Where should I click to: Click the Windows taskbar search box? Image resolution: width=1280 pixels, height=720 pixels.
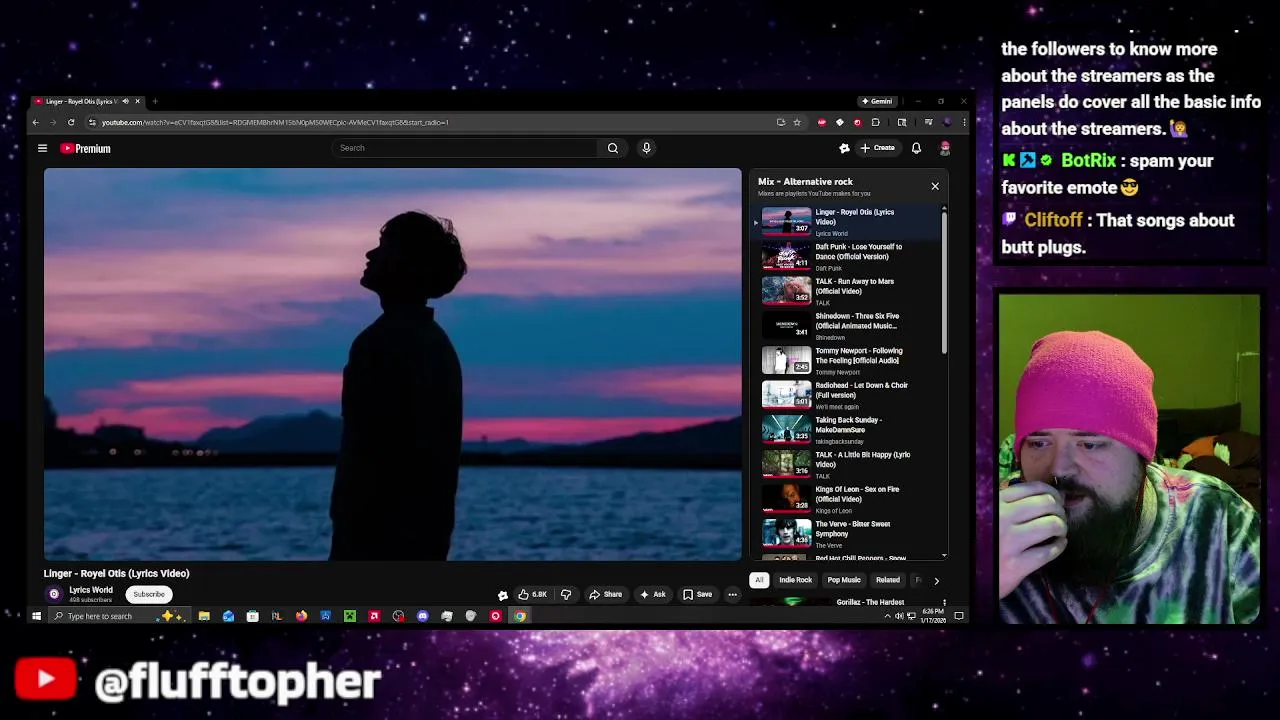121,616
